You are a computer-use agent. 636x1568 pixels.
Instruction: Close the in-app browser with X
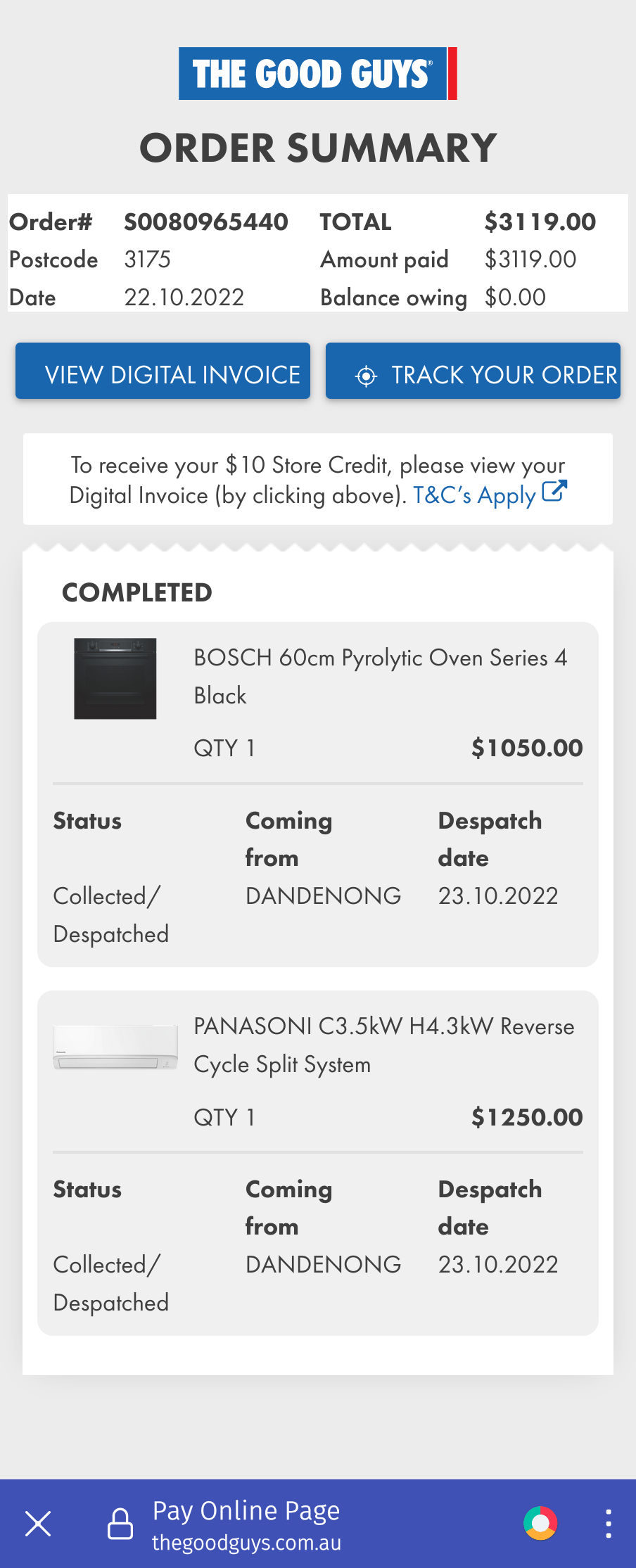38,1524
